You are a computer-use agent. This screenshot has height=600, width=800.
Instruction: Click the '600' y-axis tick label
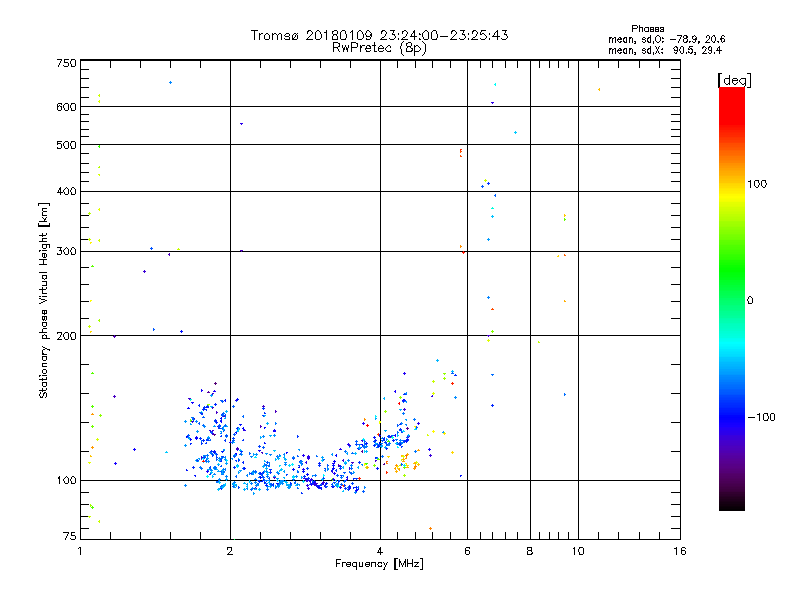click(67, 107)
